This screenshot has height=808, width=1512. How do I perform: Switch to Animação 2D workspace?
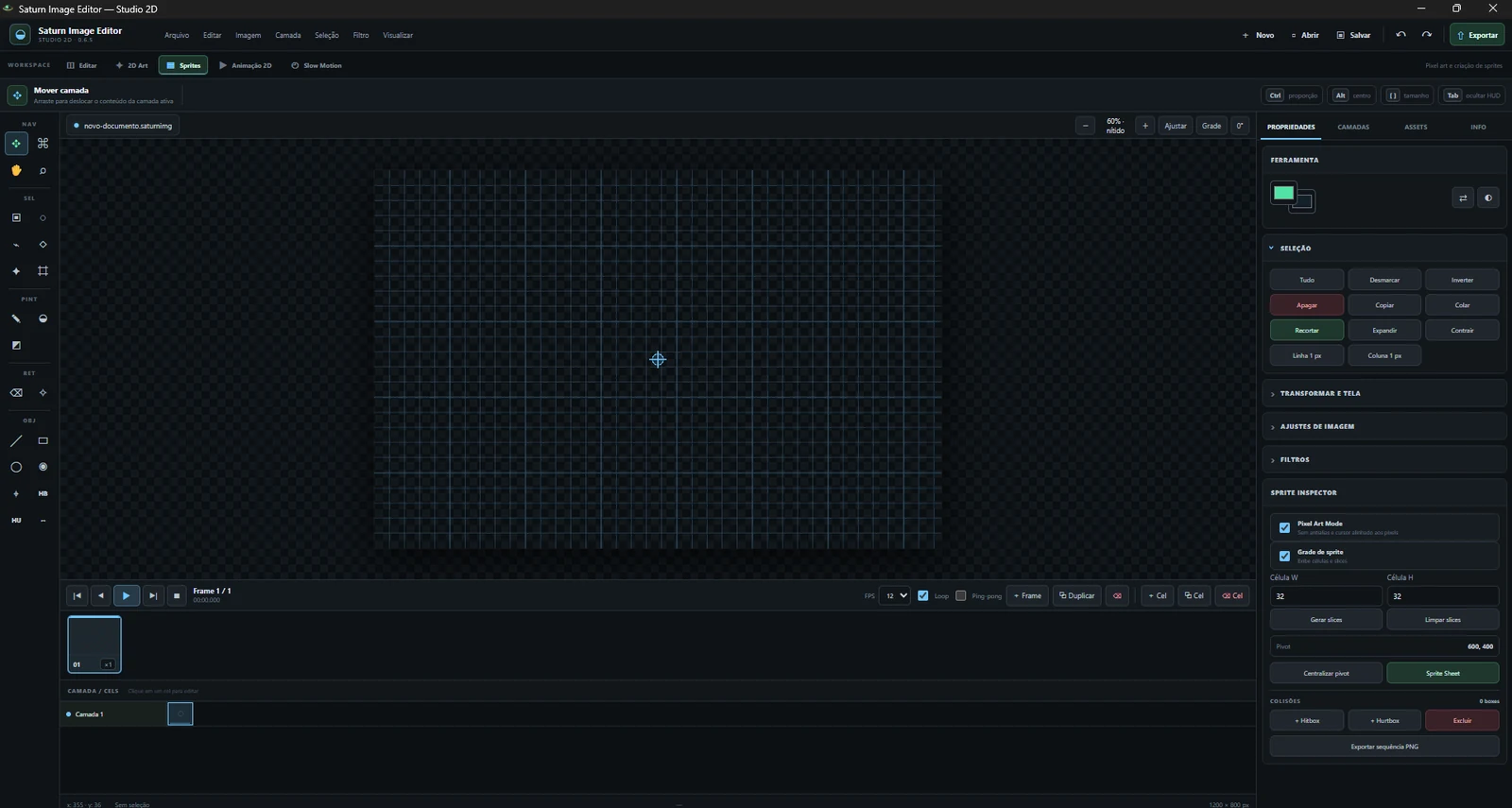pyautogui.click(x=246, y=65)
